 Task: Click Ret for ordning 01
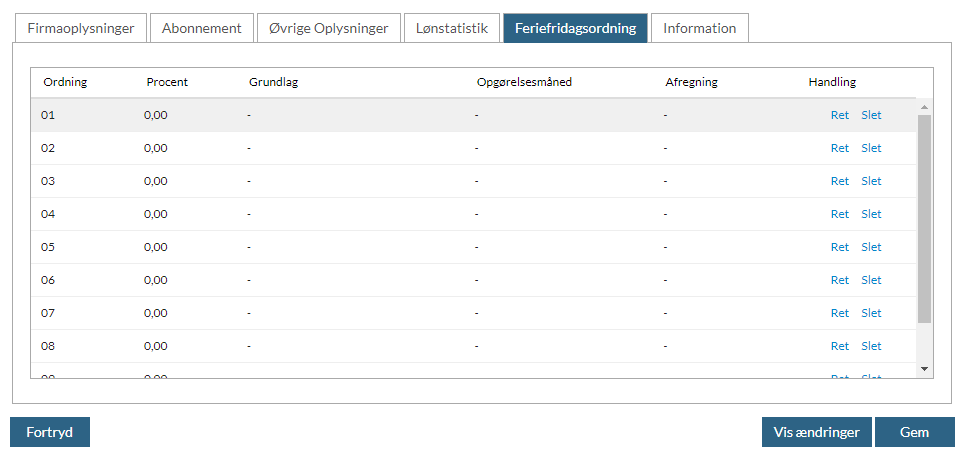pyautogui.click(x=839, y=115)
